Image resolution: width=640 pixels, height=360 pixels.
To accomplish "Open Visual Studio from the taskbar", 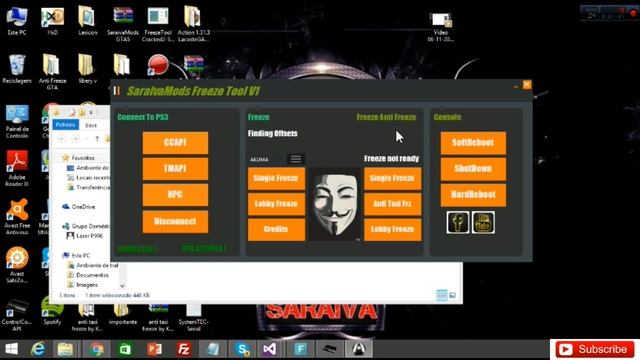I will [270, 350].
